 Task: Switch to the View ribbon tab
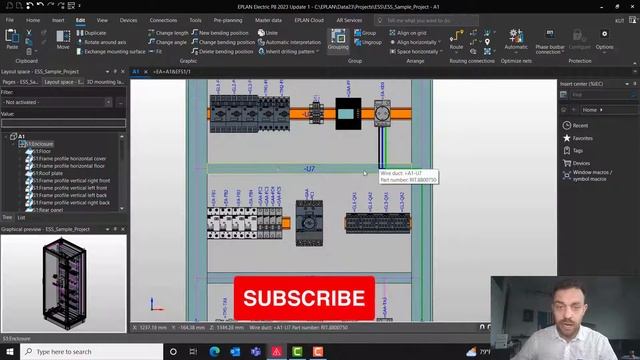[x=102, y=20]
